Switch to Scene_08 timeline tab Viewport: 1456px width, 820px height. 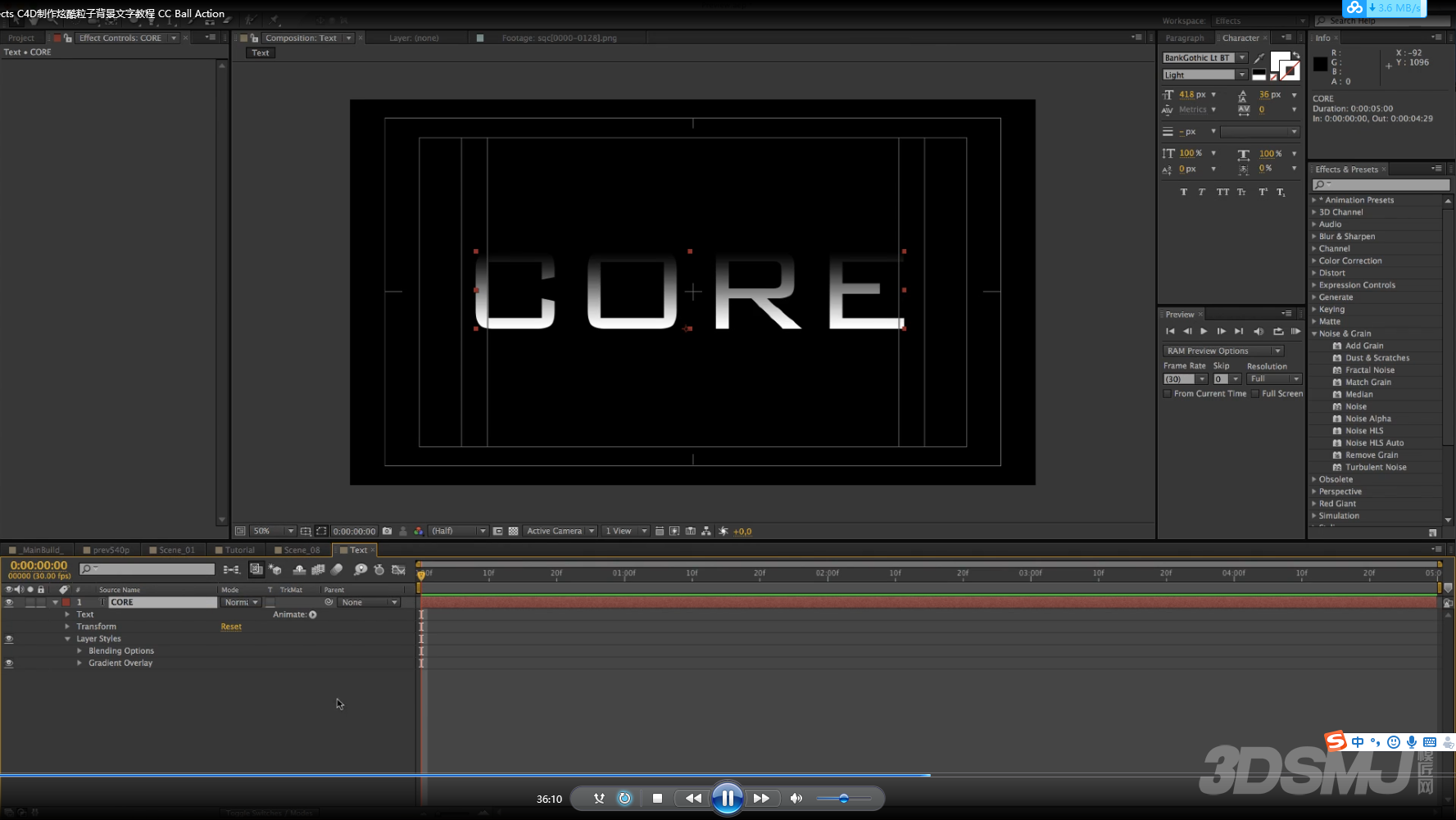coord(302,550)
